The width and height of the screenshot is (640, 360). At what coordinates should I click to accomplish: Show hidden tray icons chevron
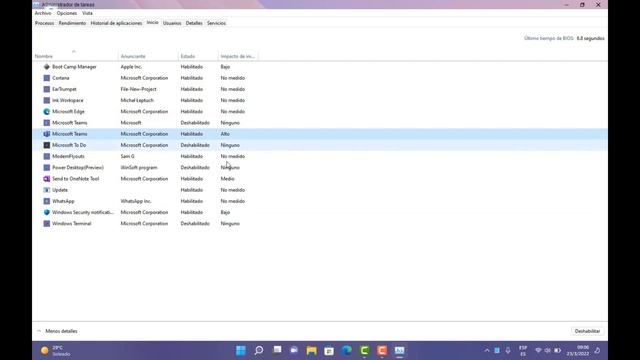tap(487, 351)
